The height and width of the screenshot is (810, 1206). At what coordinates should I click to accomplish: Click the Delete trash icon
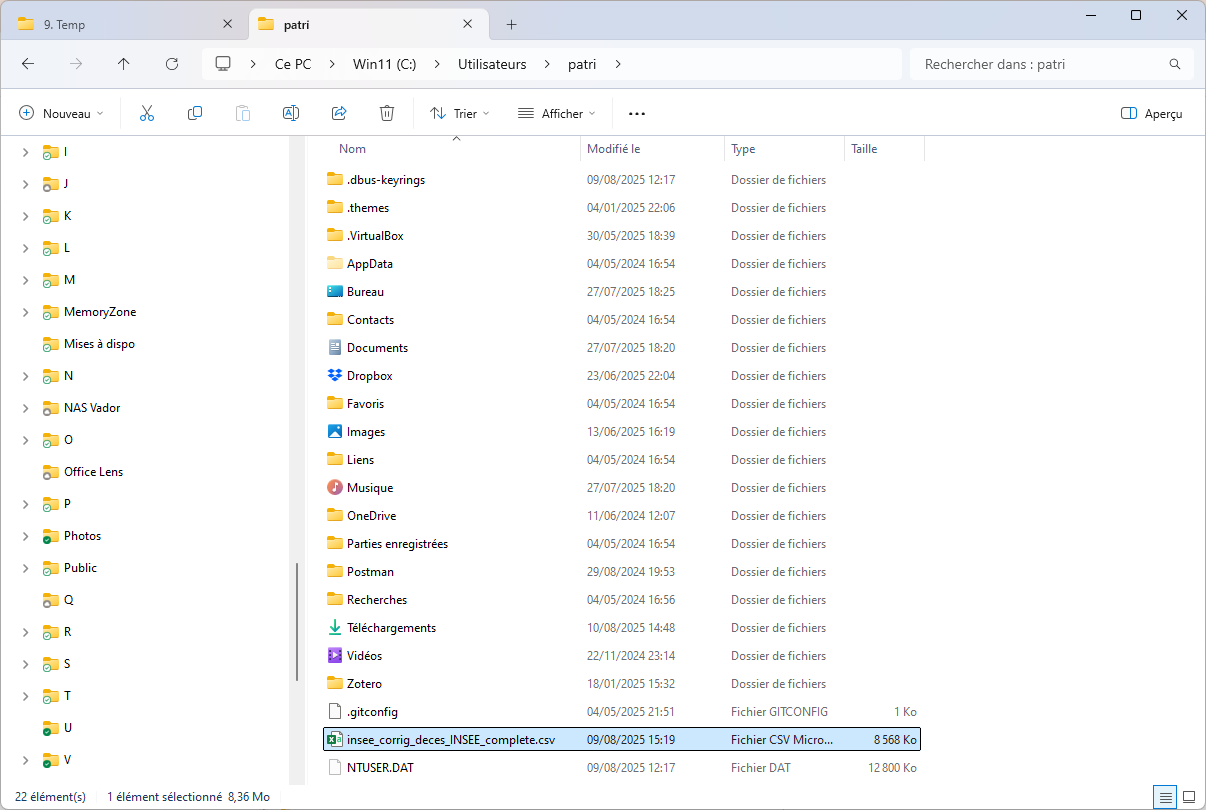387,113
